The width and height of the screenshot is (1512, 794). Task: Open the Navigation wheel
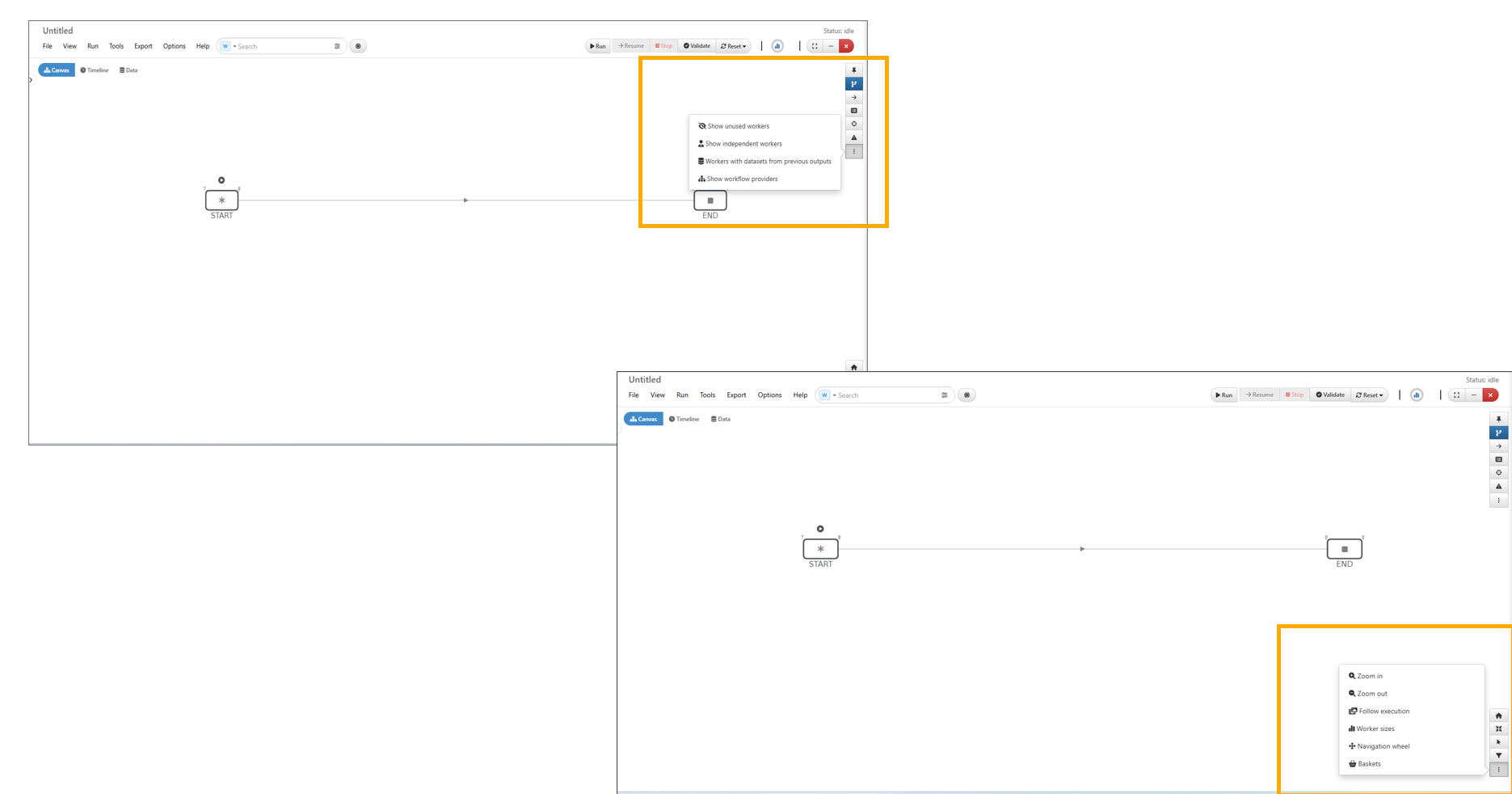point(1383,746)
